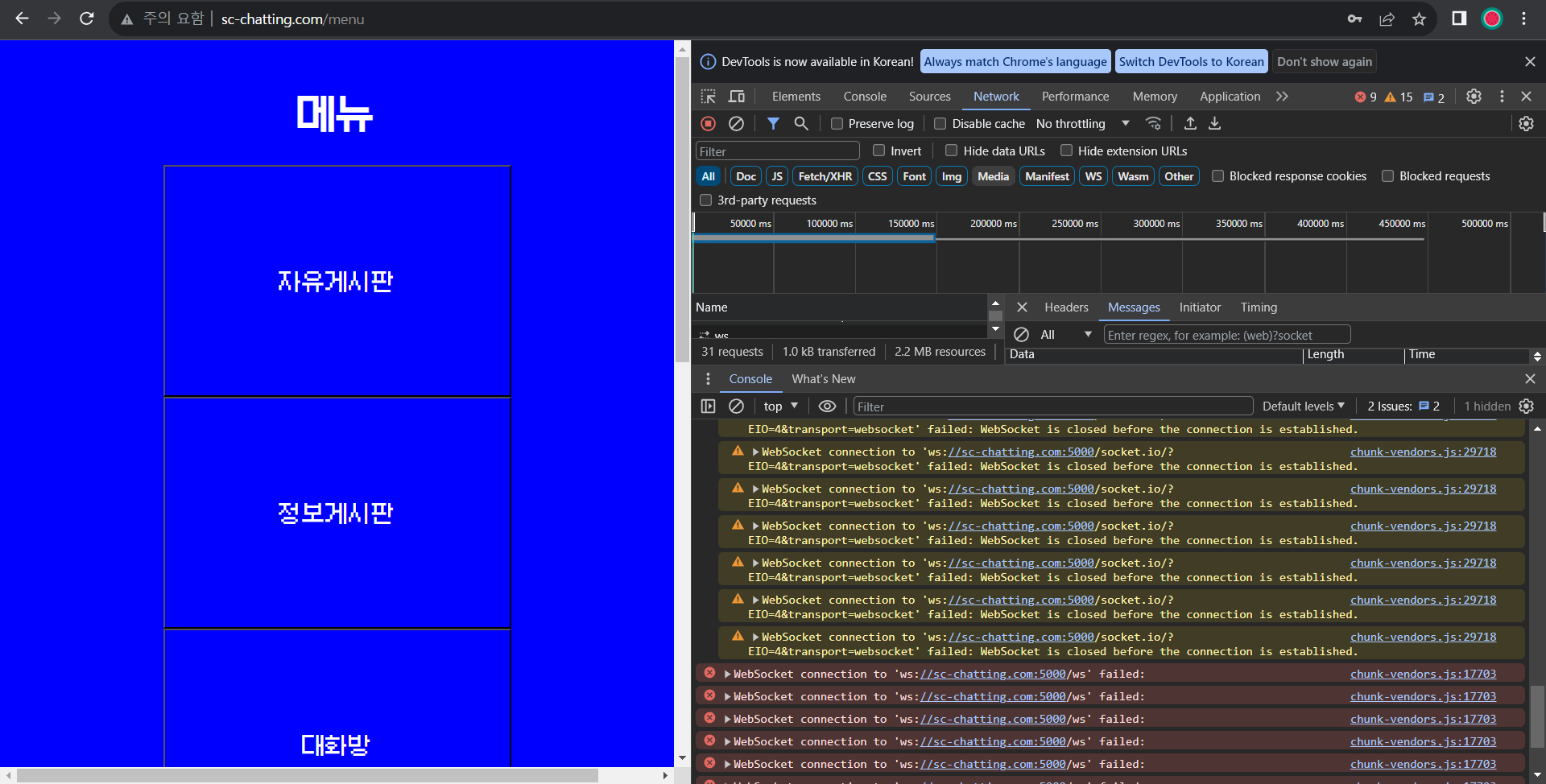Open the Timing tab
Image resolution: width=1546 pixels, height=784 pixels.
tap(1259, 307)
